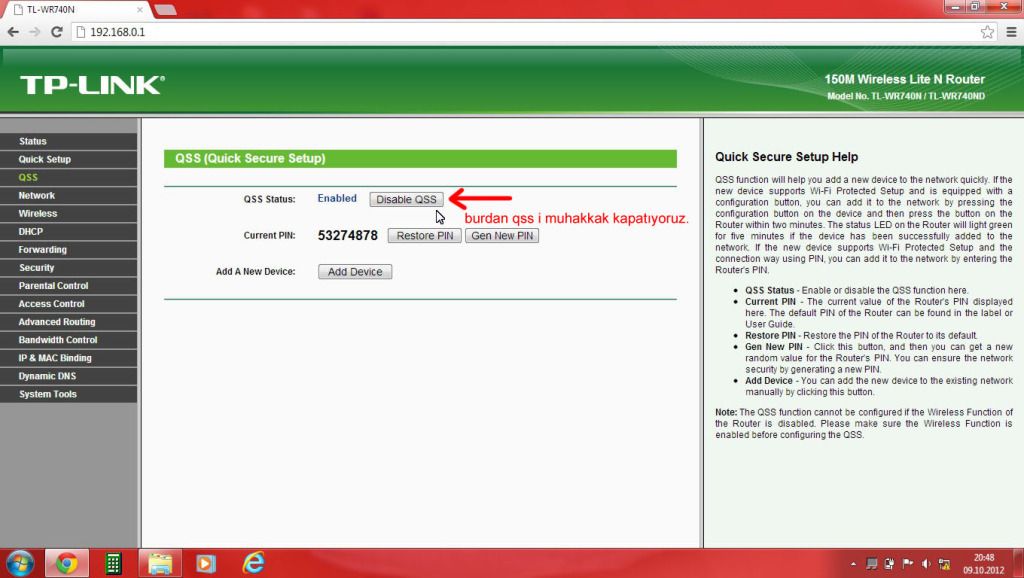Generate a new PIN with Gen New PIN
The width and height of the screenshot is (1024, 578).
(502, 236)
